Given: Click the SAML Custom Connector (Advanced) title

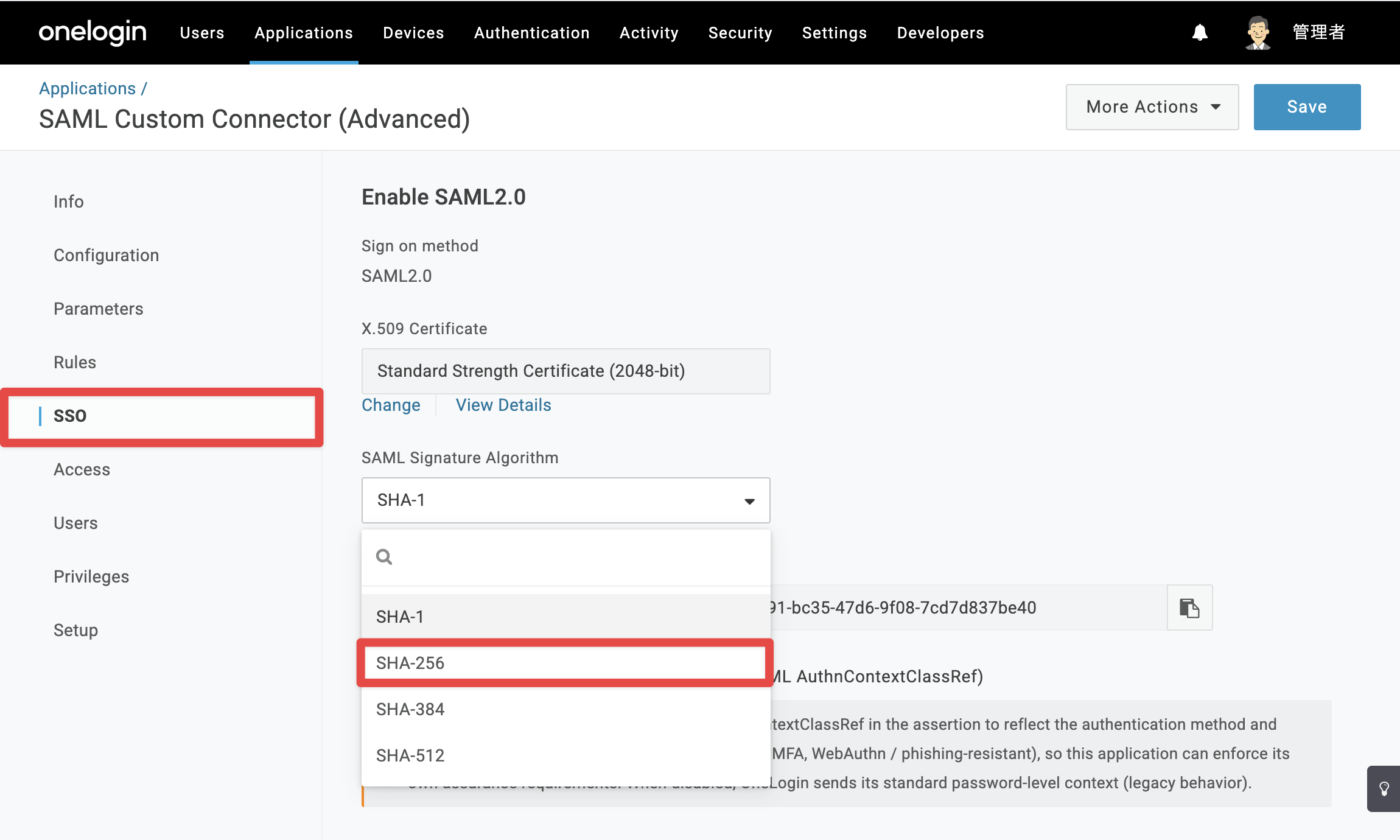Looking at the screenshot, I should pyautogui.click(x=254, y=119).
